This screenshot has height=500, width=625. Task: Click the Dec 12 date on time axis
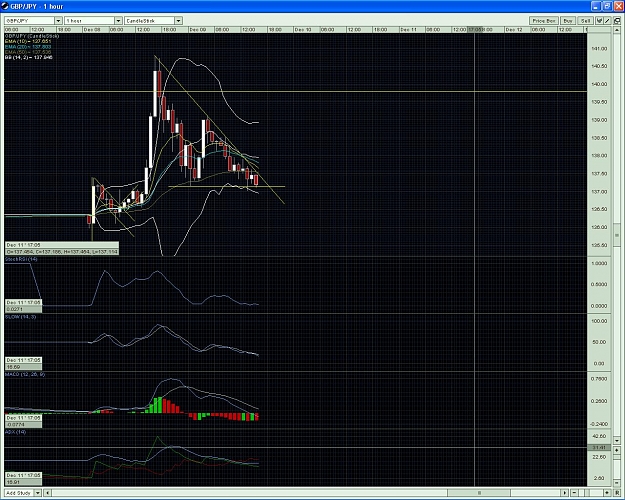pyautogui.click(x=514, y=30)
